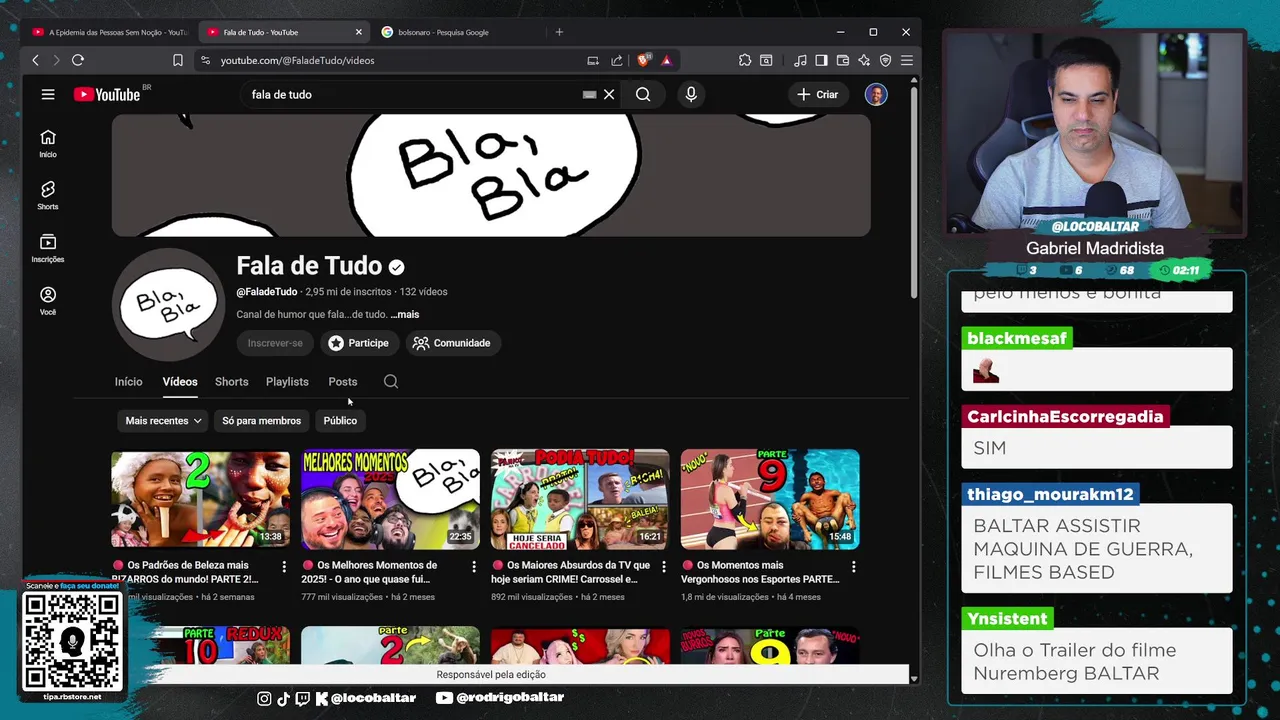This screenshot has height=720, width=1280.
Task: Open the 22:35 Melhores Momentos thumbnail
Action: [390, 498]
